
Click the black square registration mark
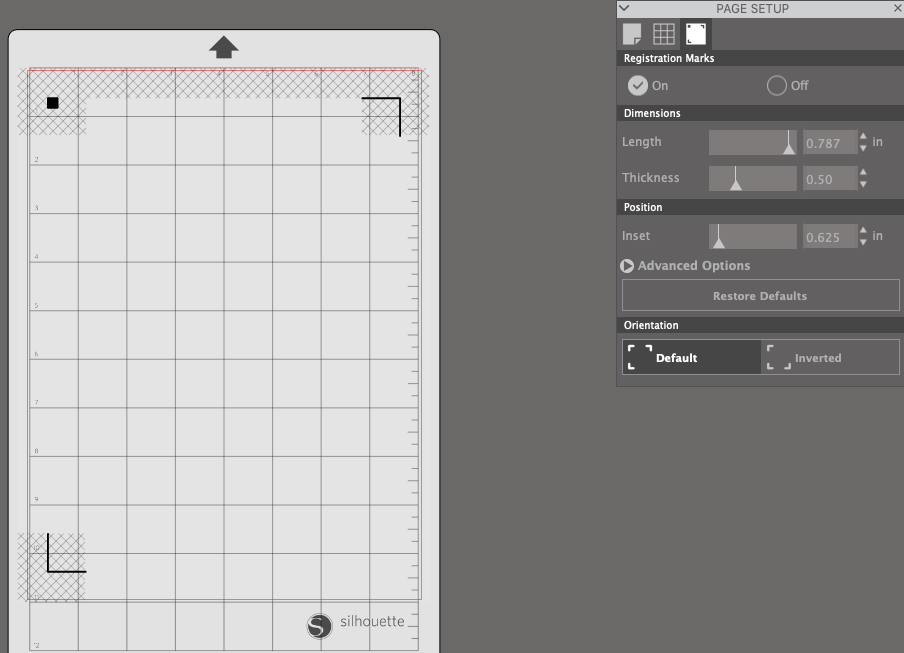pyautogui.click(x=52, y=103)
